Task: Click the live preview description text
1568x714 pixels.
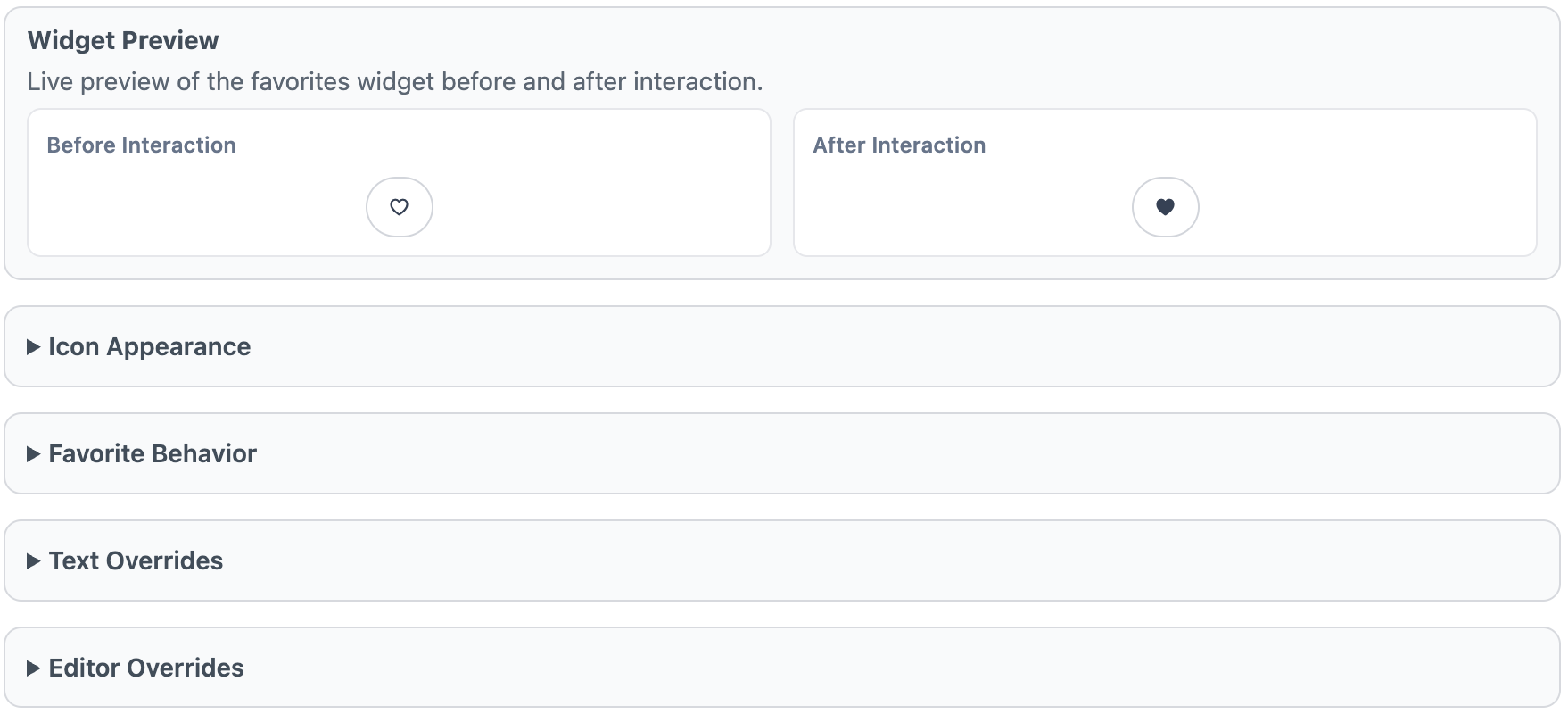Action: coord(395,81)
